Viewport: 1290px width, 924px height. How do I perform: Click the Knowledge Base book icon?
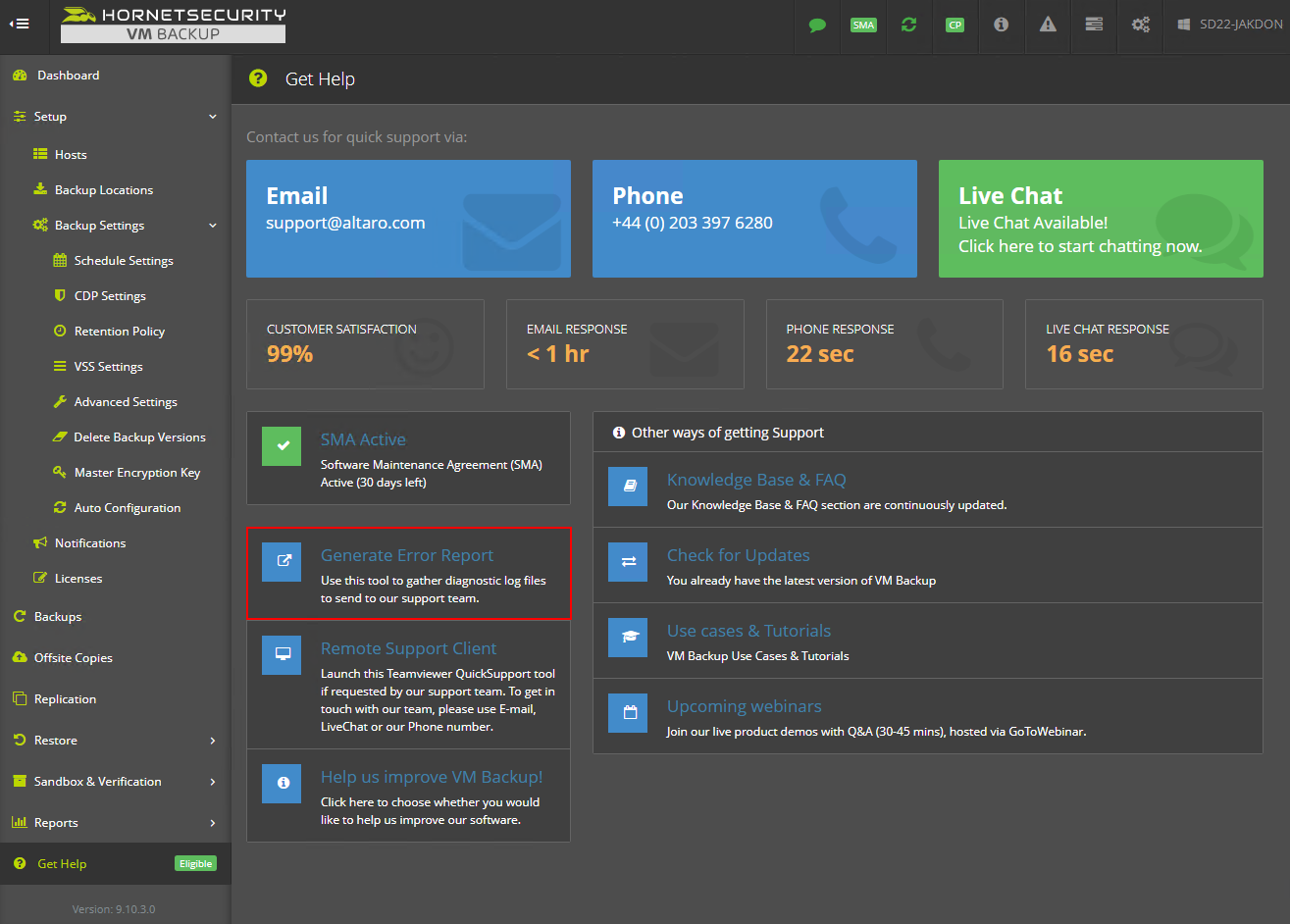click(x=628, y=487)
